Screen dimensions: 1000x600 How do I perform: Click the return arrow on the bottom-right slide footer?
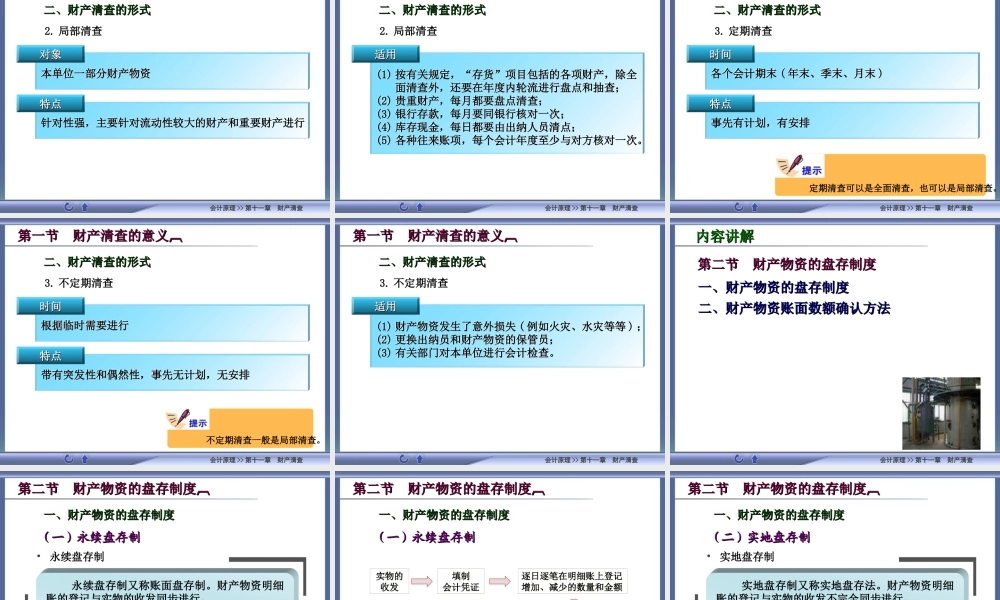tap(740, 458)
